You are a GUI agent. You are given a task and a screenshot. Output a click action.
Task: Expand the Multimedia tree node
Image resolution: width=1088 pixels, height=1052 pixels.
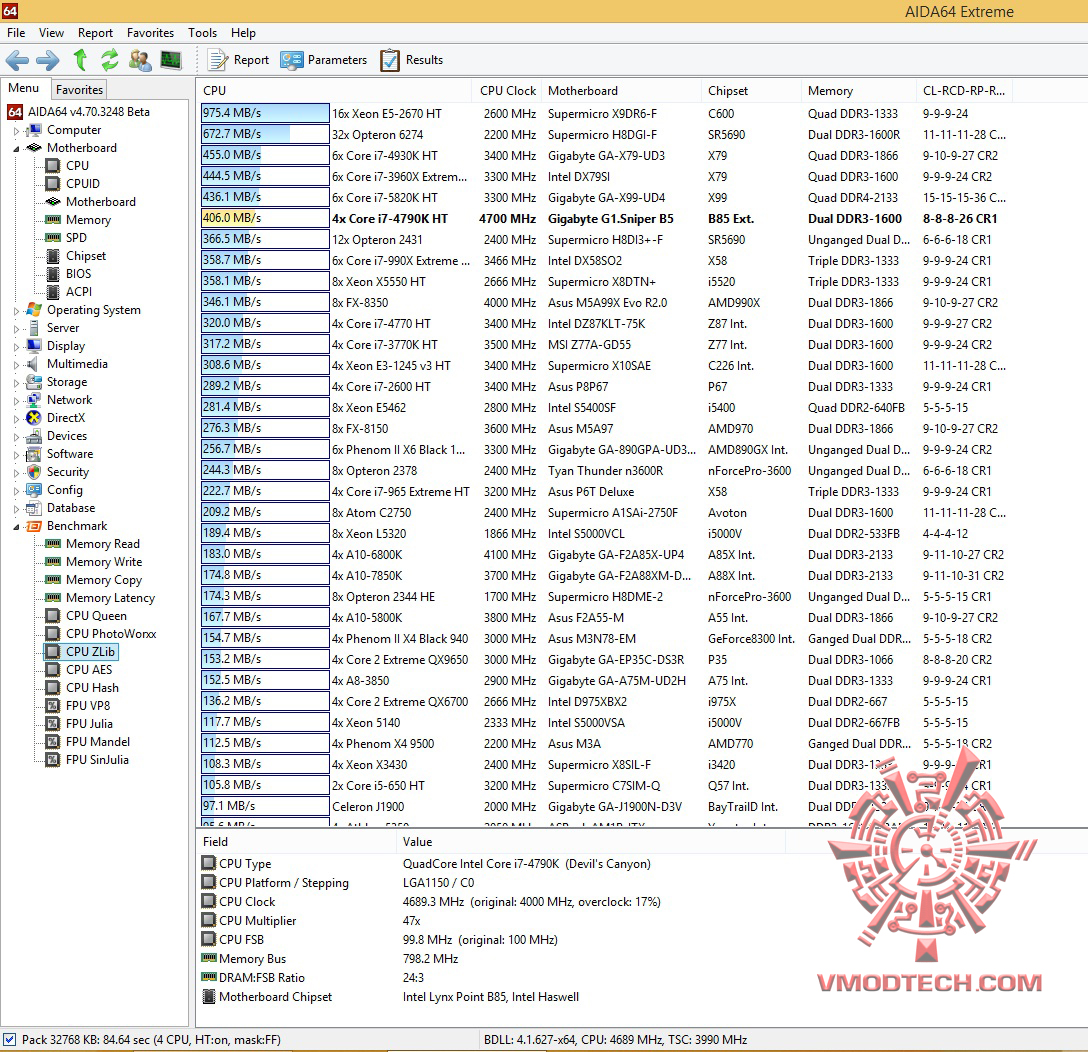[x=17, y=365]
